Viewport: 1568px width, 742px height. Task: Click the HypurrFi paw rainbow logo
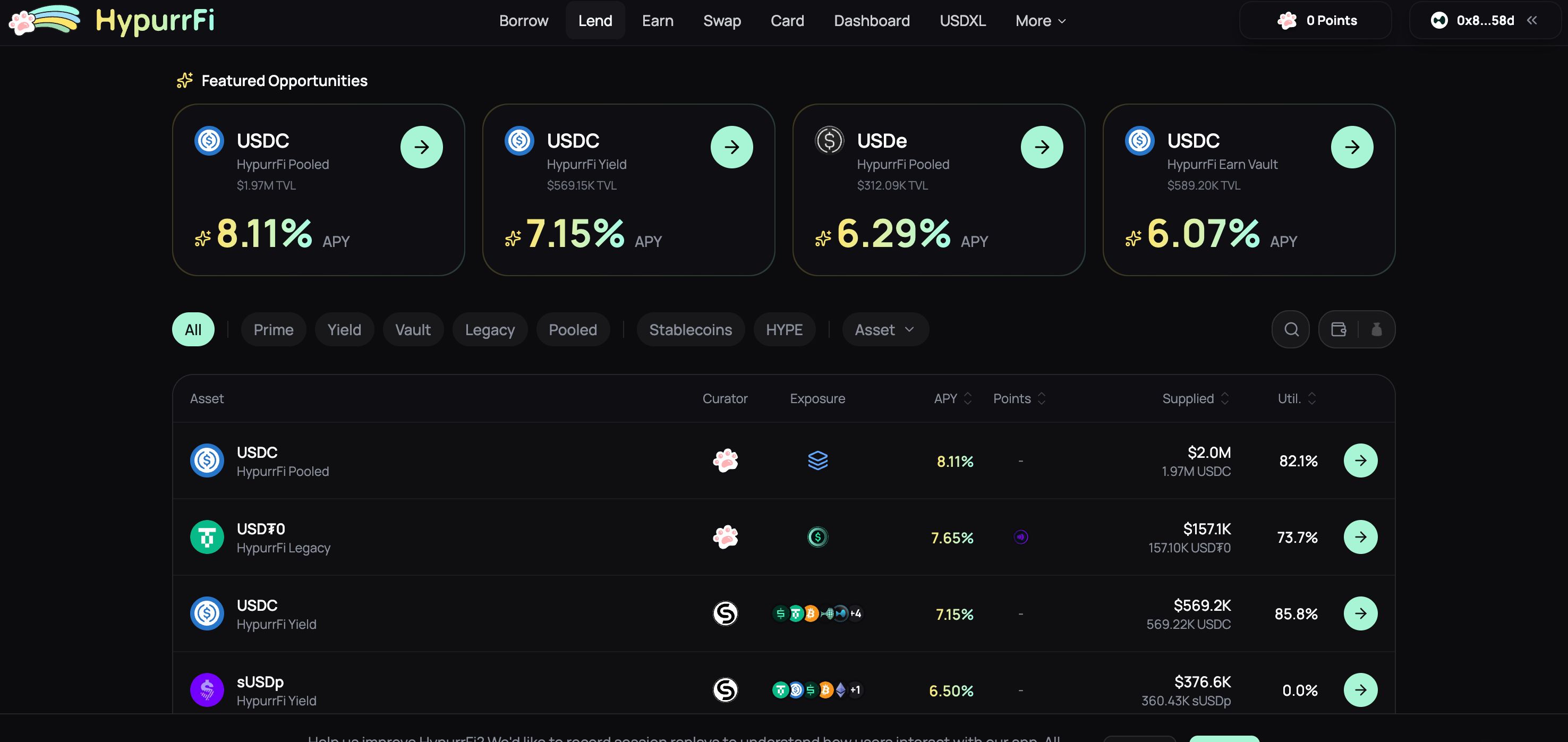click(x=44, y=20)
